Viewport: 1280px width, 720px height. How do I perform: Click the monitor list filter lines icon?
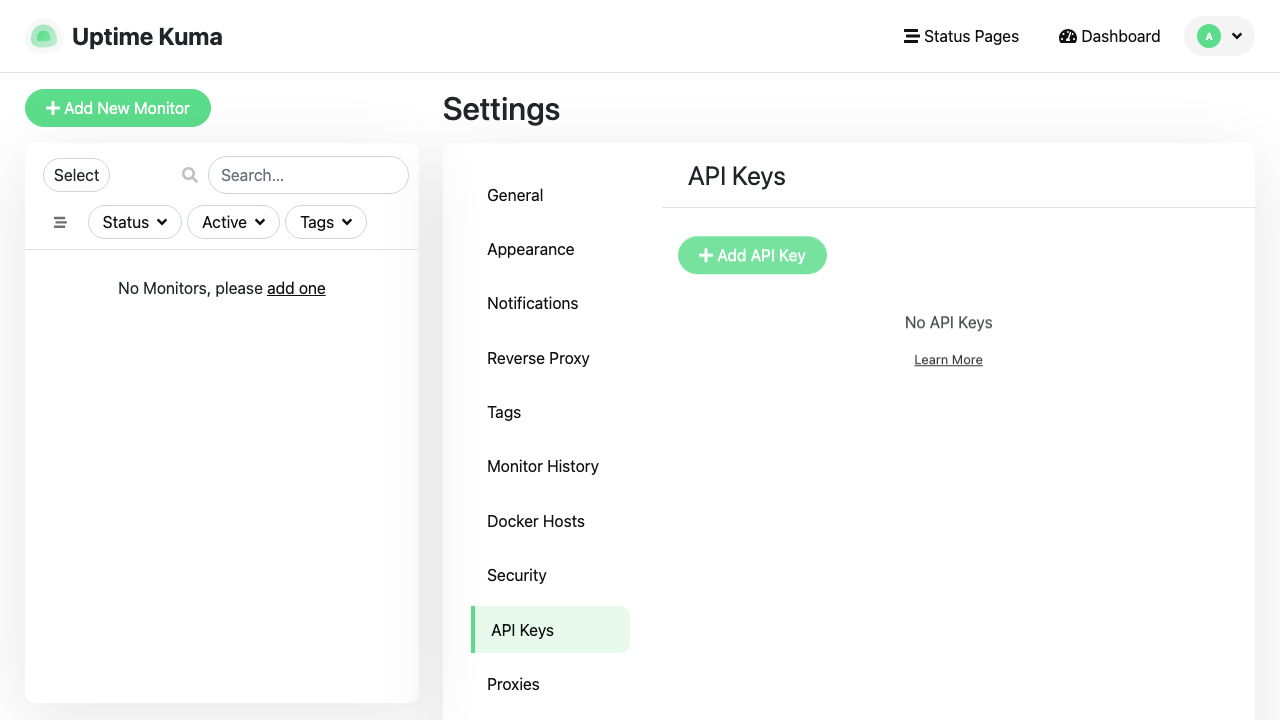[x=60, y=222]
